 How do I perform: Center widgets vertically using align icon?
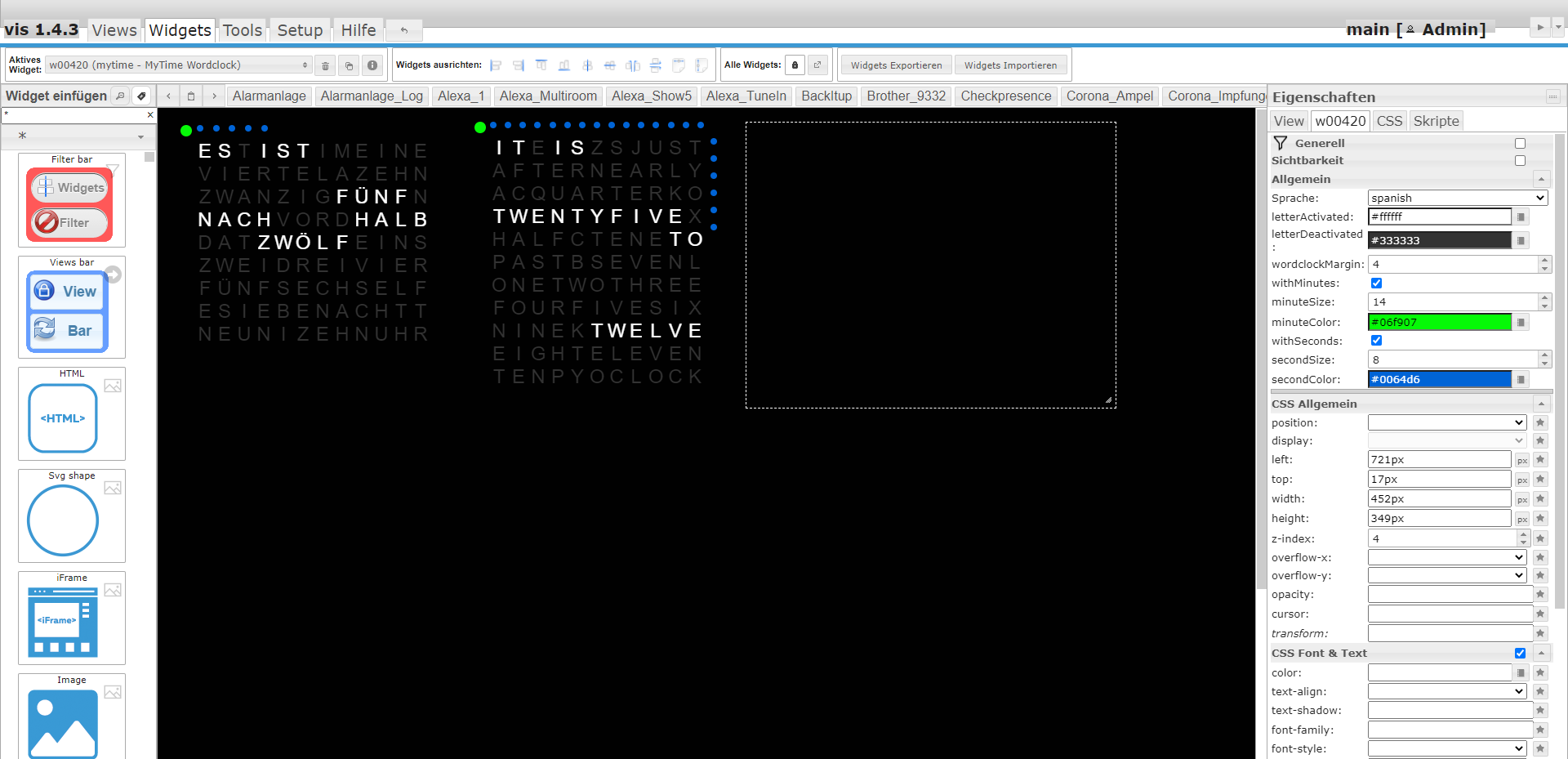click(610, 65)
